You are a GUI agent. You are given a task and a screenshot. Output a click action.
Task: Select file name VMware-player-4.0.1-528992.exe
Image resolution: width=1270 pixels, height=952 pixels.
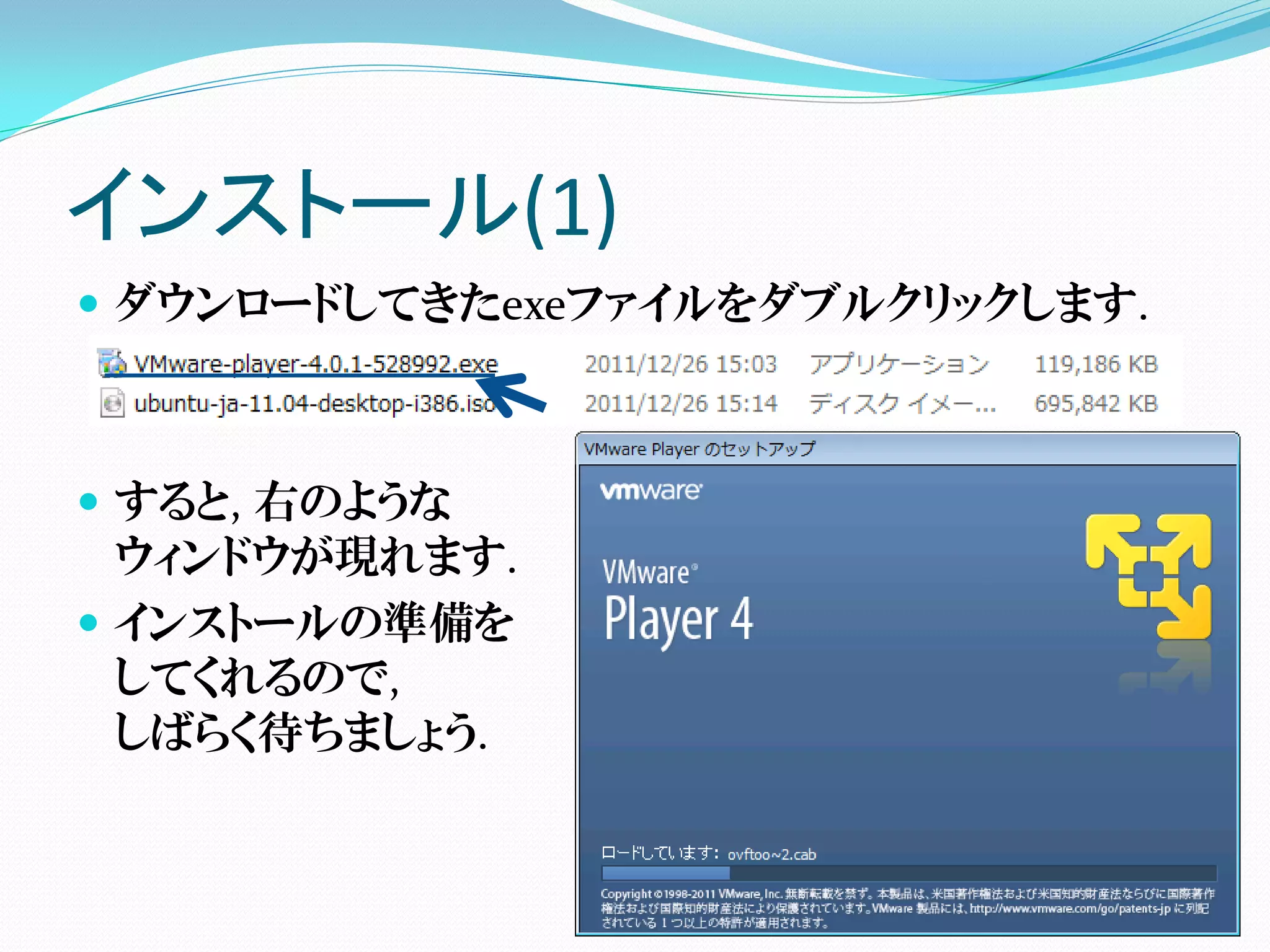pyautogui.click(x=316, y=364)
